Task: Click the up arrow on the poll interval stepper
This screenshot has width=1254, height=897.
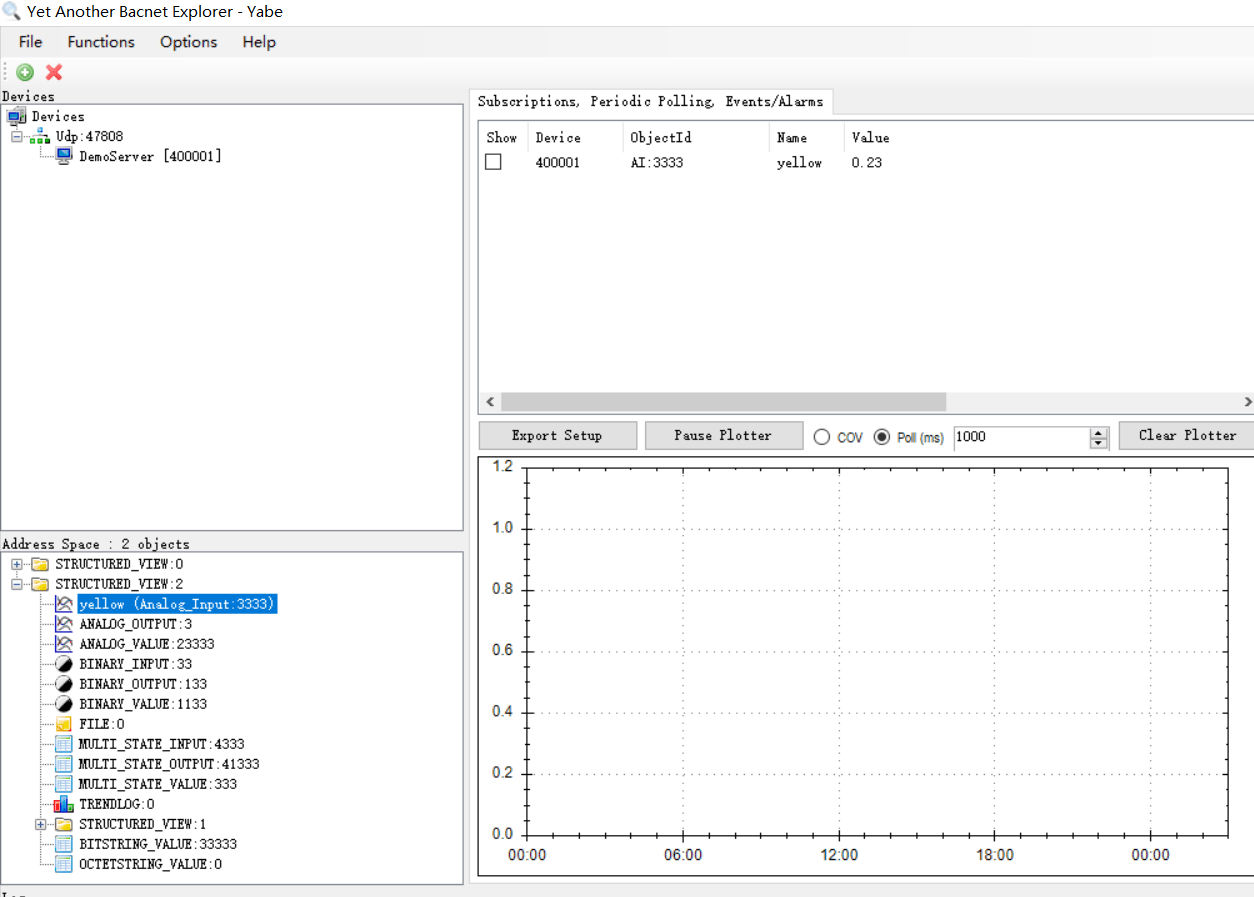Action: pyautogui.click(x=1097, y=431)
